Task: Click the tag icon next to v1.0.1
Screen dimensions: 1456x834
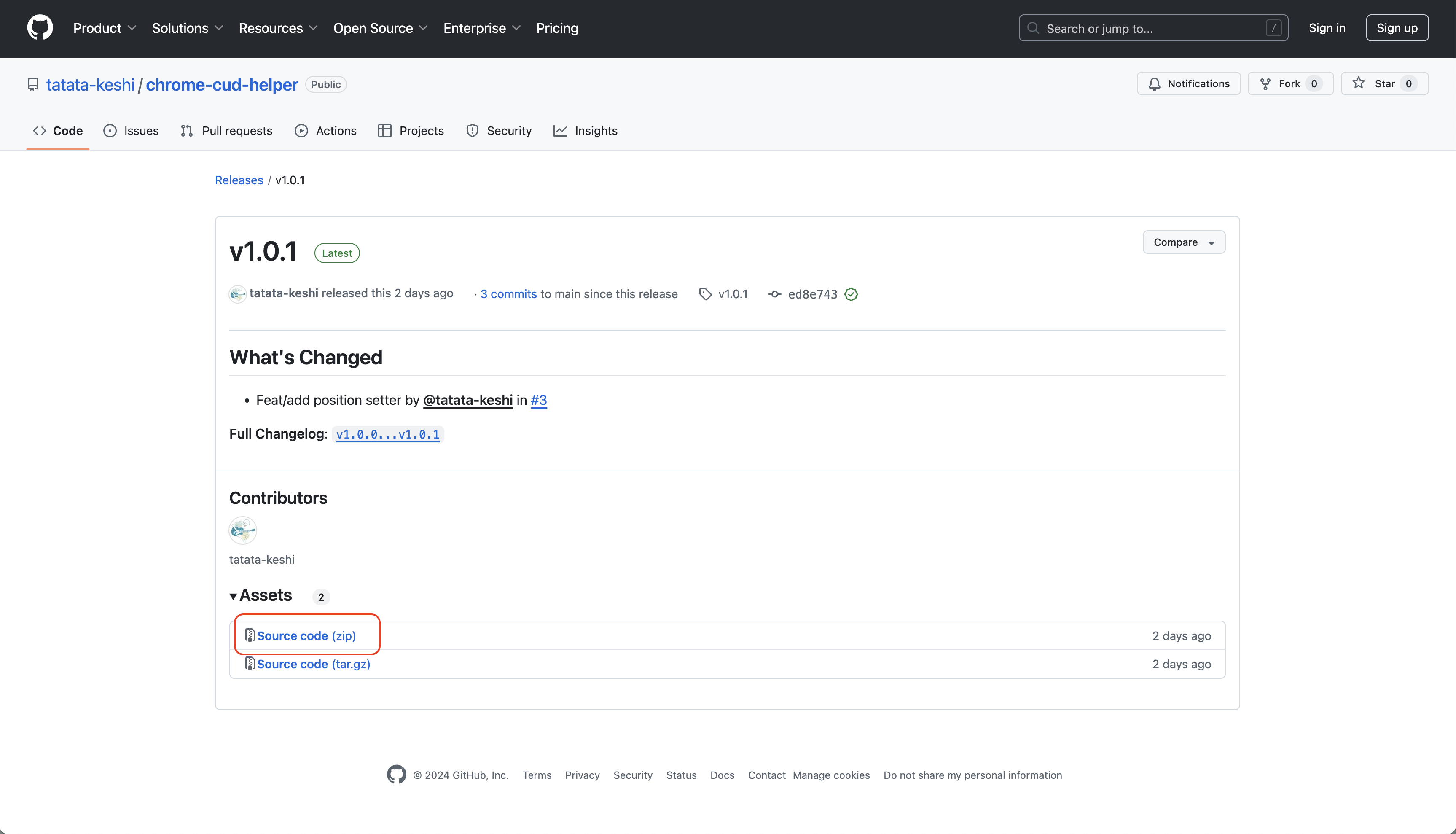Action: 705,294
